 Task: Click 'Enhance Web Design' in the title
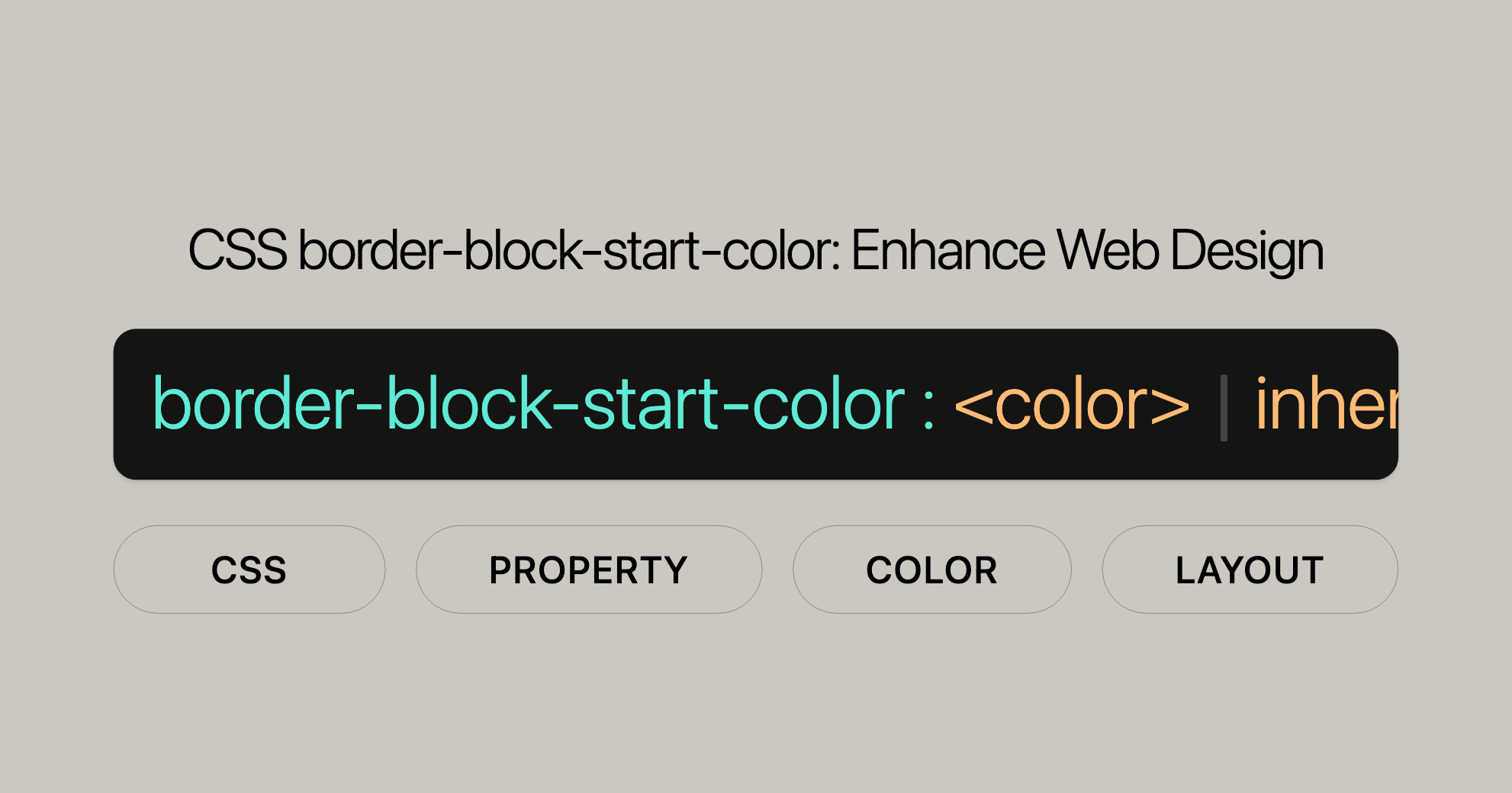1088,251
